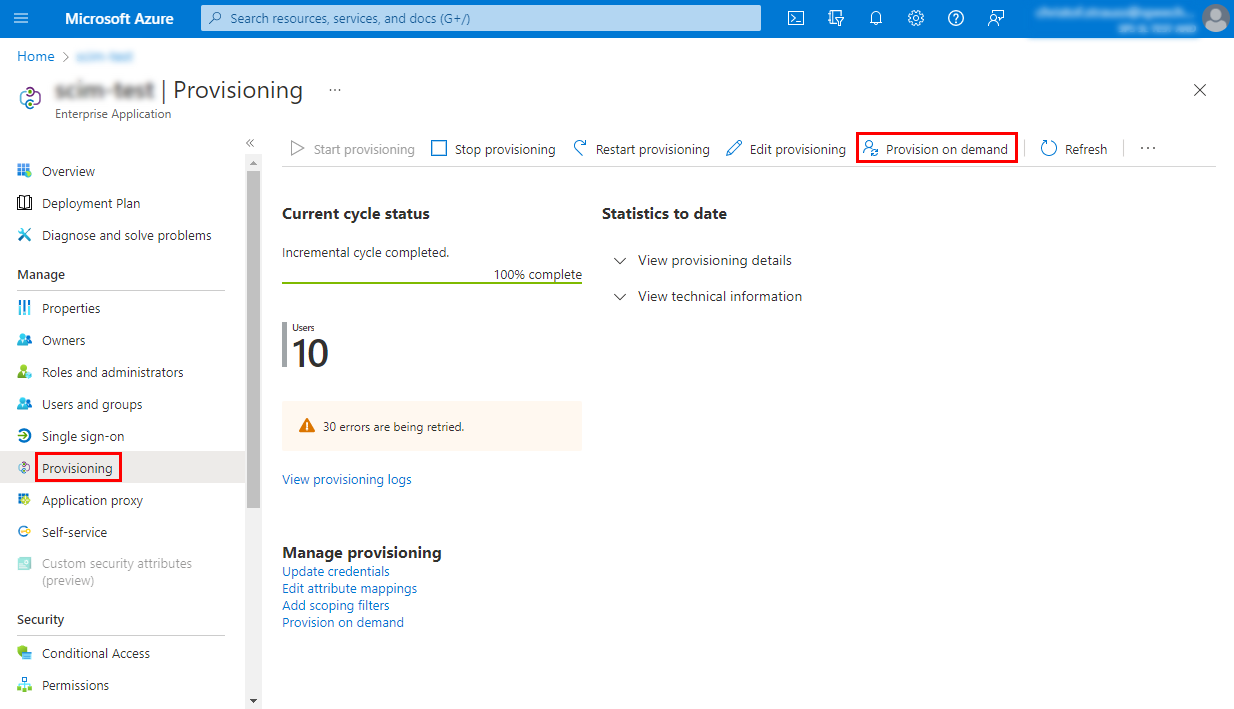Open the feedback icon in header
This screenshot has height=709, width=1234.
996,18
